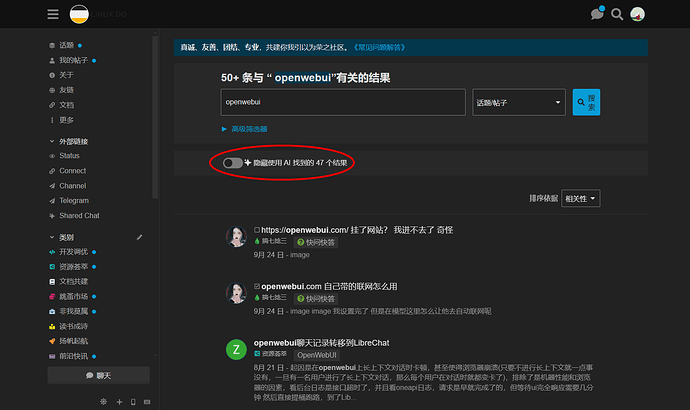Viewport: 690px width, 410px height.
Task: Expand the 高级筛选器 advanced filters
Action: [x=245, y=129]
